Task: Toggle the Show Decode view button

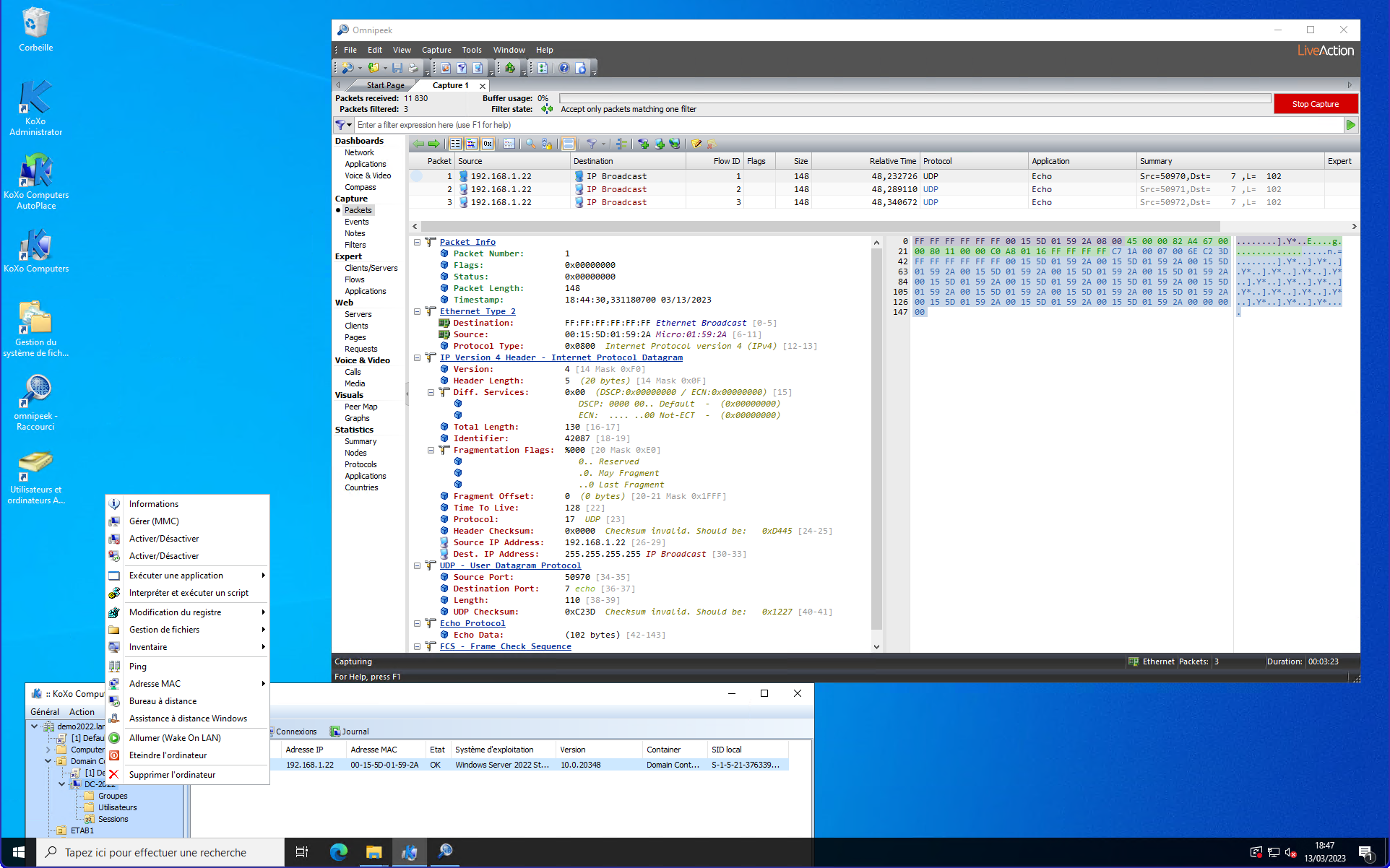Action: click(x=472, y=144)
